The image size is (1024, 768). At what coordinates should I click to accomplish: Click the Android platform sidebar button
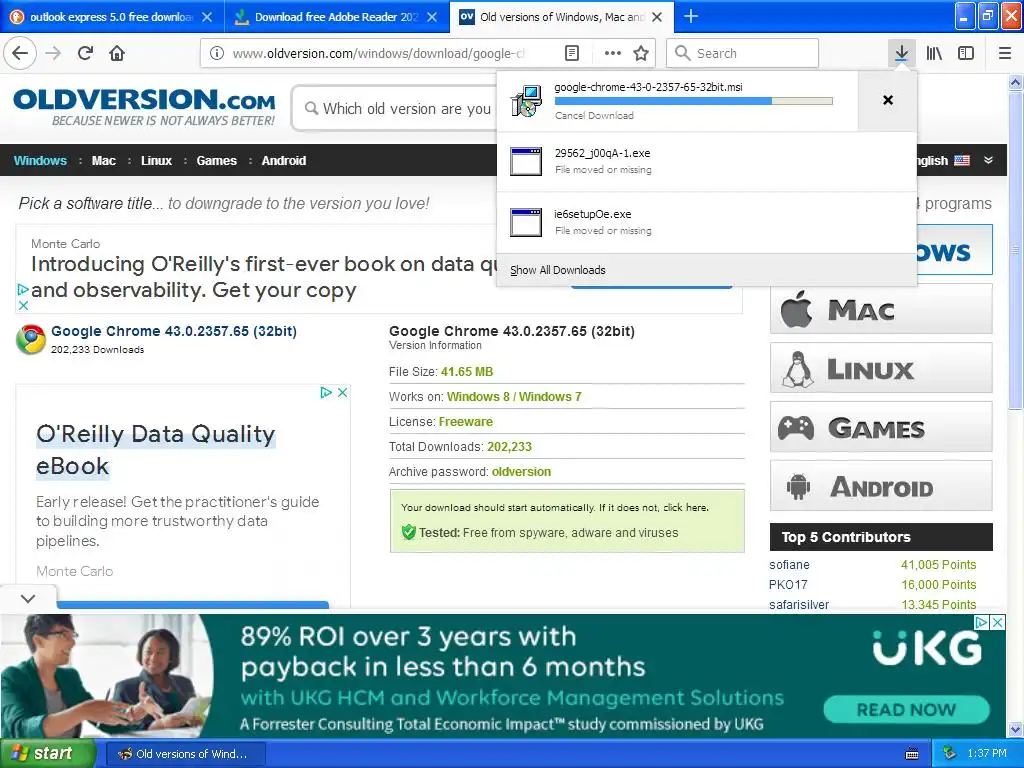[x=881, y=486]
